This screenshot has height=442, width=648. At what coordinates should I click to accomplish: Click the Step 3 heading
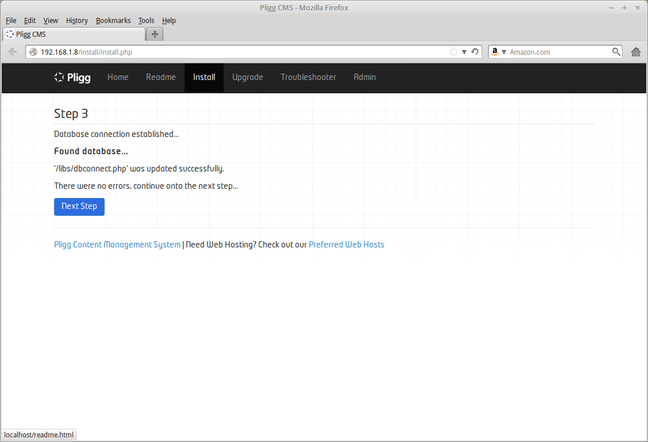point(71,114)
